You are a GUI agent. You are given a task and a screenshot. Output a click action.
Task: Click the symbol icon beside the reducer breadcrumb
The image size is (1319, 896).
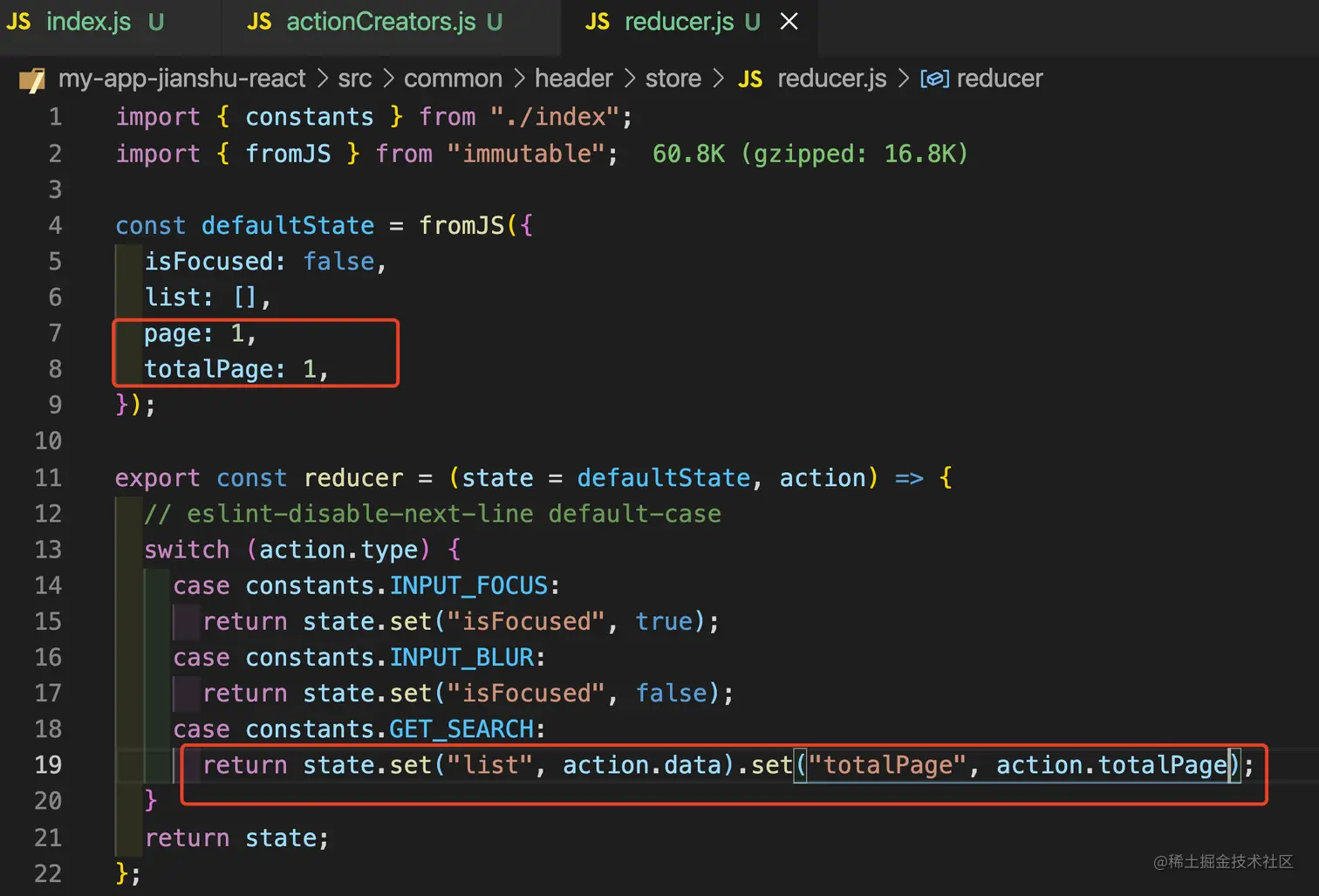click(934, 79)
